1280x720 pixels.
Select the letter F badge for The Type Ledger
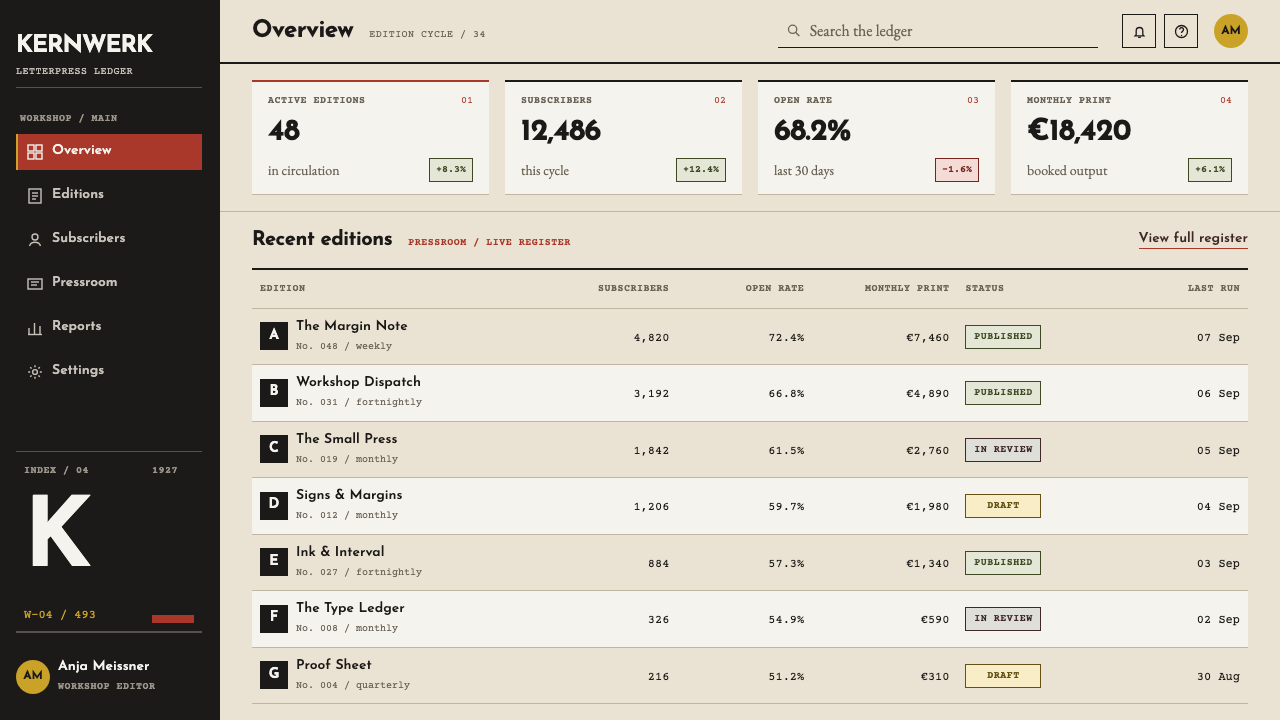pos(274,618)
